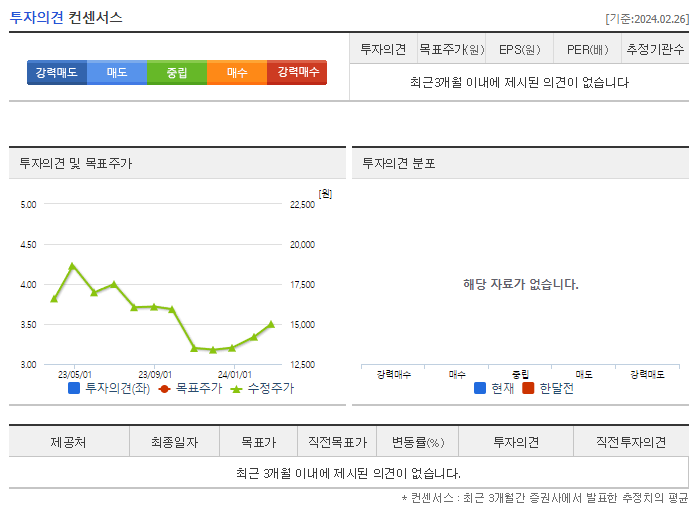698x516 pixels.
Task: Click the peak data point on the 수정주가 line
Action: [x=73, y=266]
